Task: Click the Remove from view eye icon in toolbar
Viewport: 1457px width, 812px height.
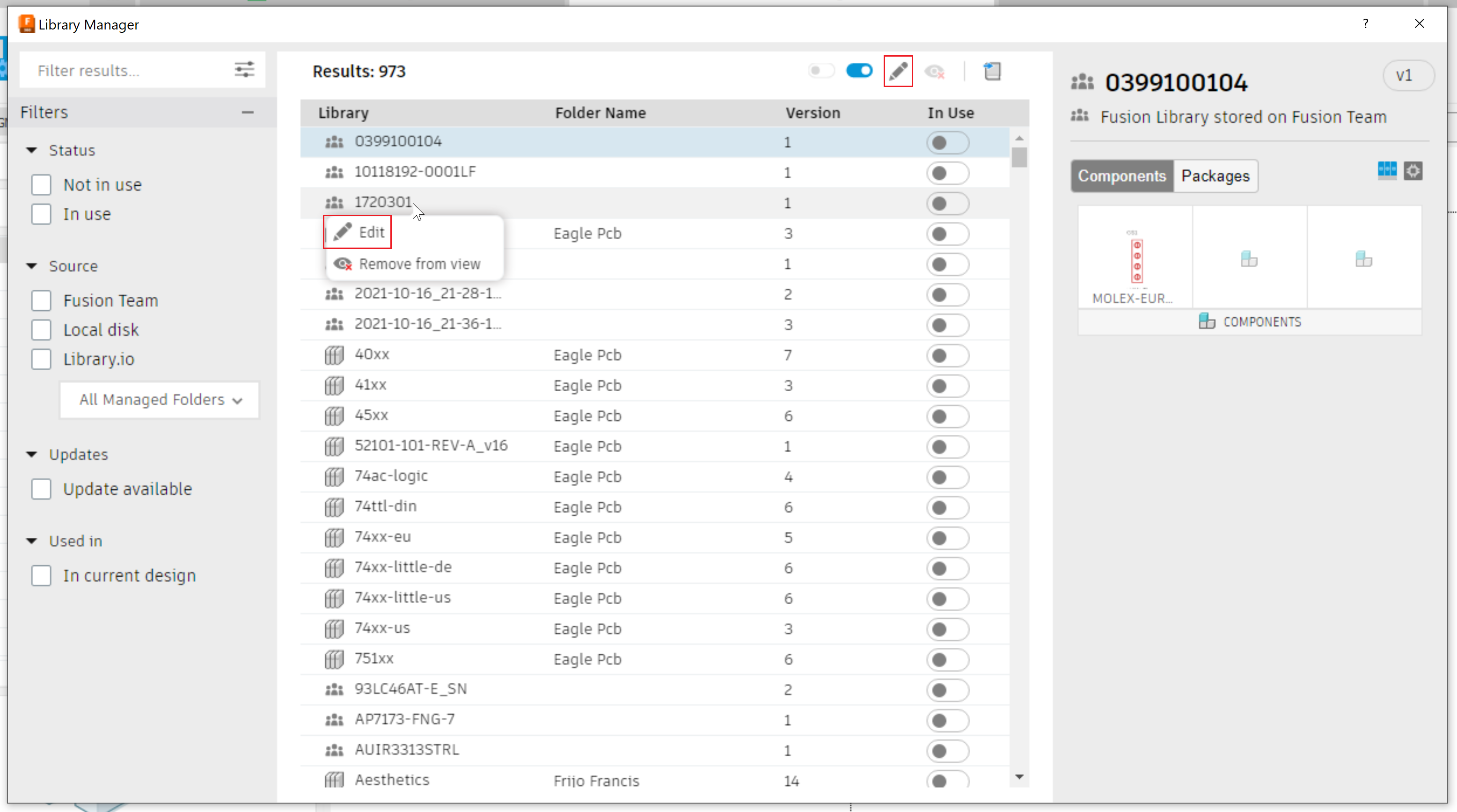Action: click(934, 71)
